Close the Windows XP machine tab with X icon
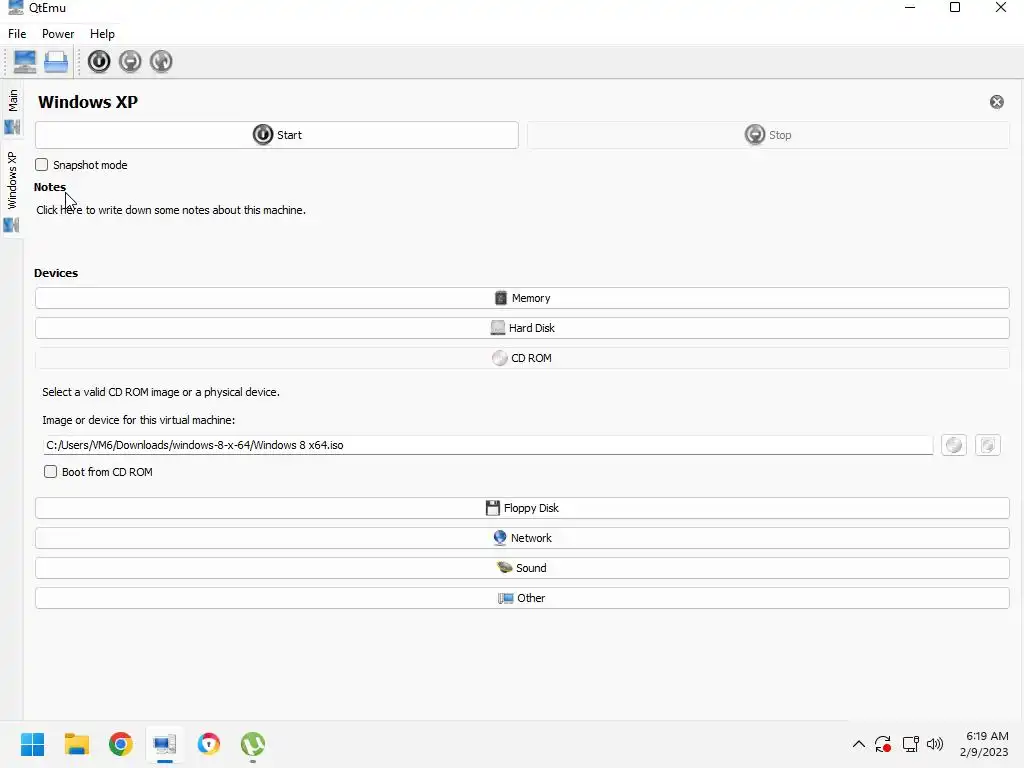This screenshot has width=1024, height=768. tap(997, 102)
